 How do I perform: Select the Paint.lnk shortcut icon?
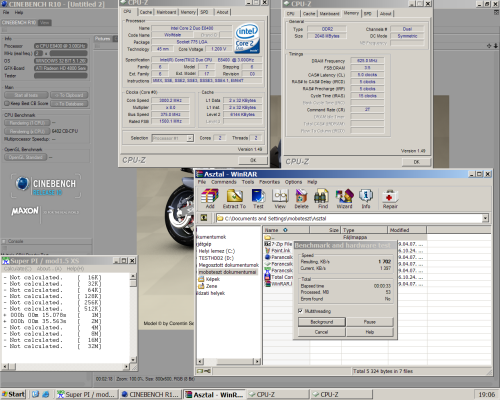267,251
